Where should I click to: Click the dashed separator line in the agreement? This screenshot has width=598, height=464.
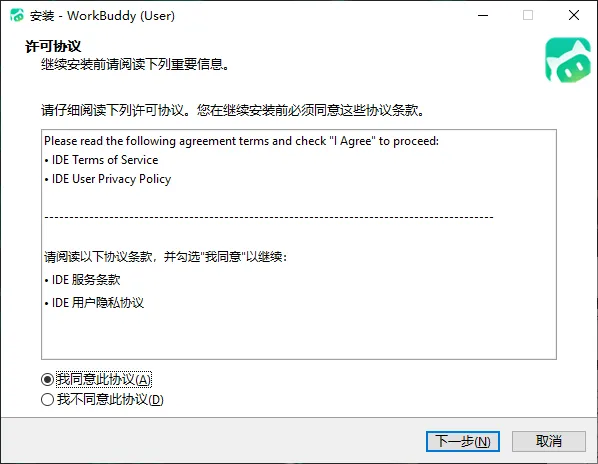click(x=269, y=217)
